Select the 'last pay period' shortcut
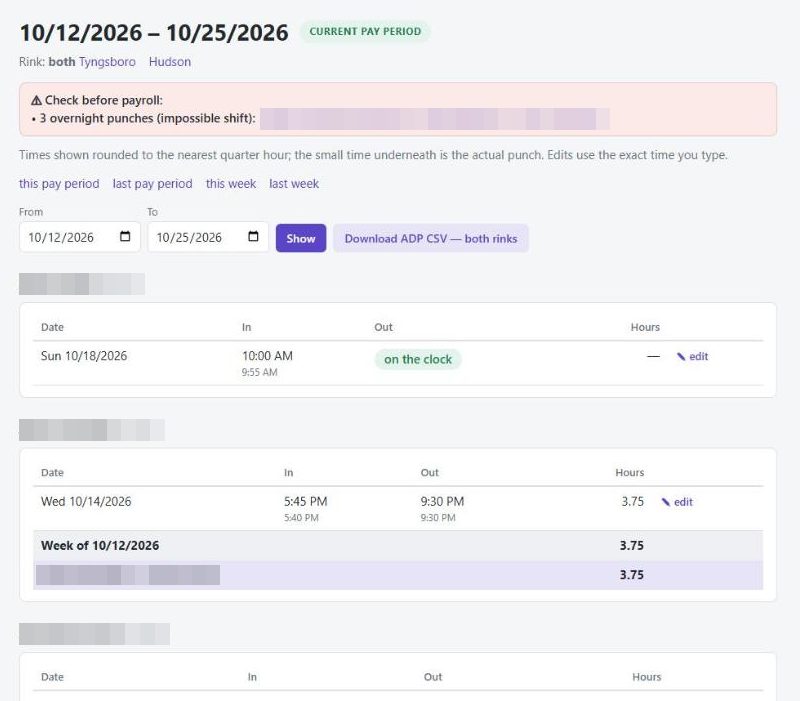800x701 pixels. [153, 184]
